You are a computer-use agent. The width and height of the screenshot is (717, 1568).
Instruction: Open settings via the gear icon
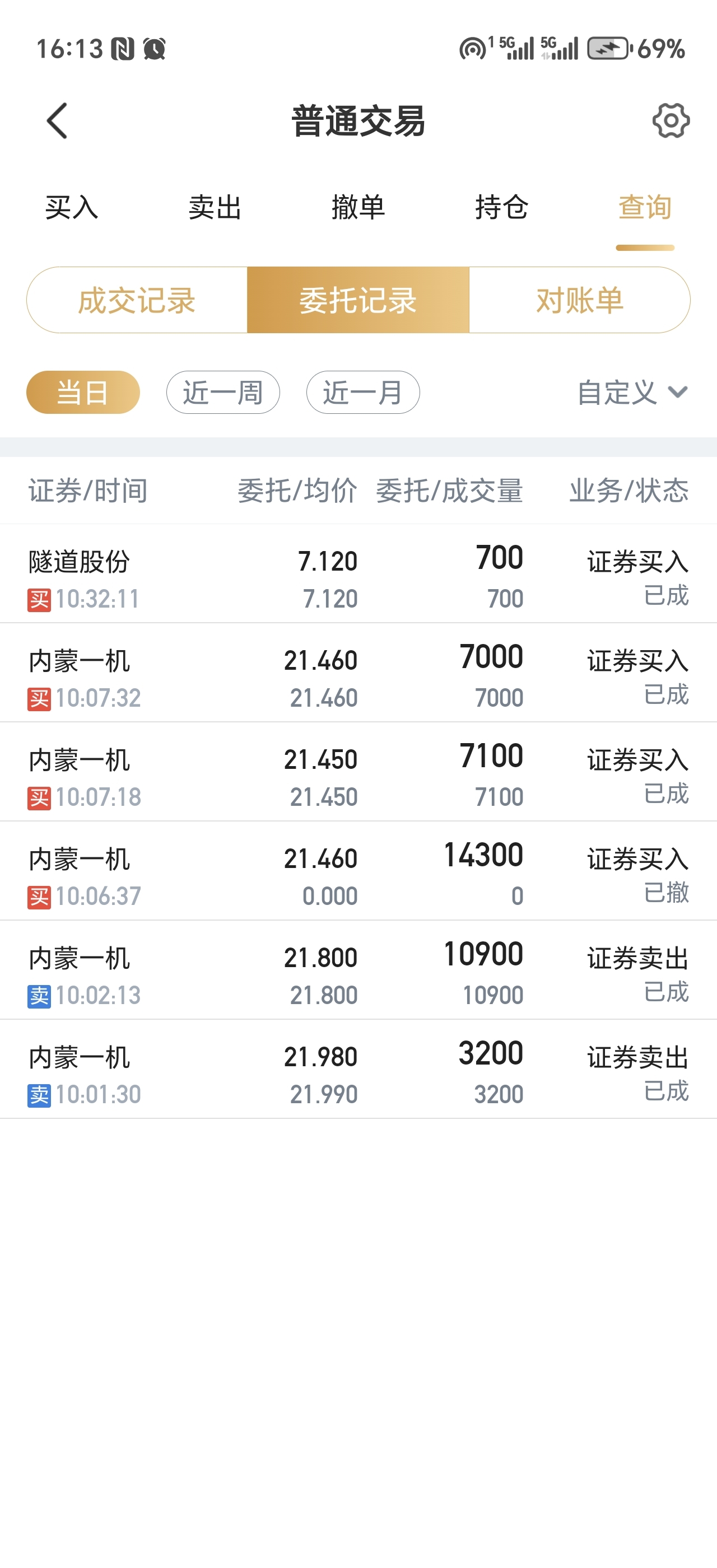click(x=671, y=120)
